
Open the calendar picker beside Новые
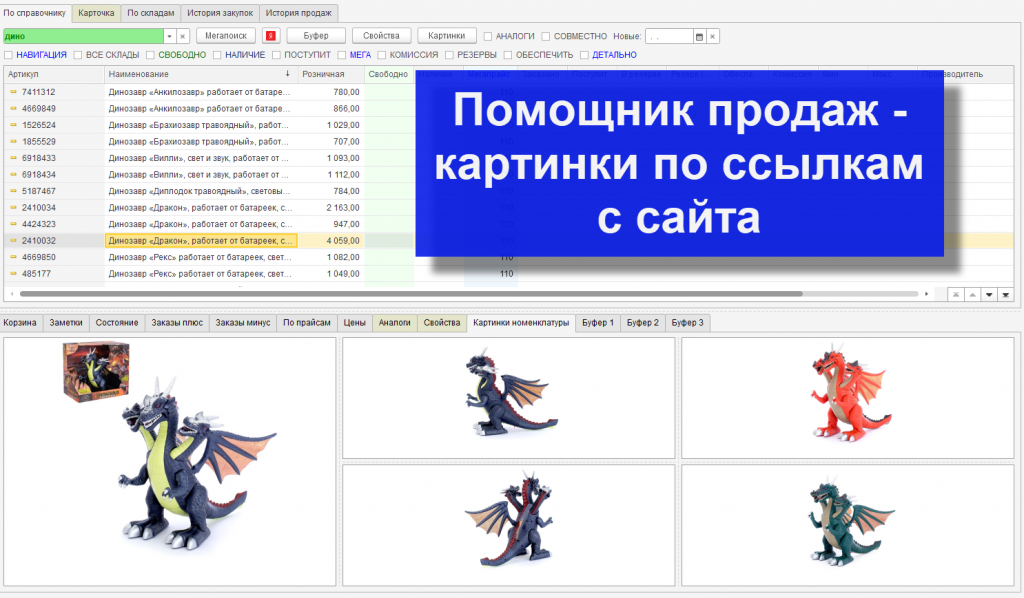click(x=699, y=37)
